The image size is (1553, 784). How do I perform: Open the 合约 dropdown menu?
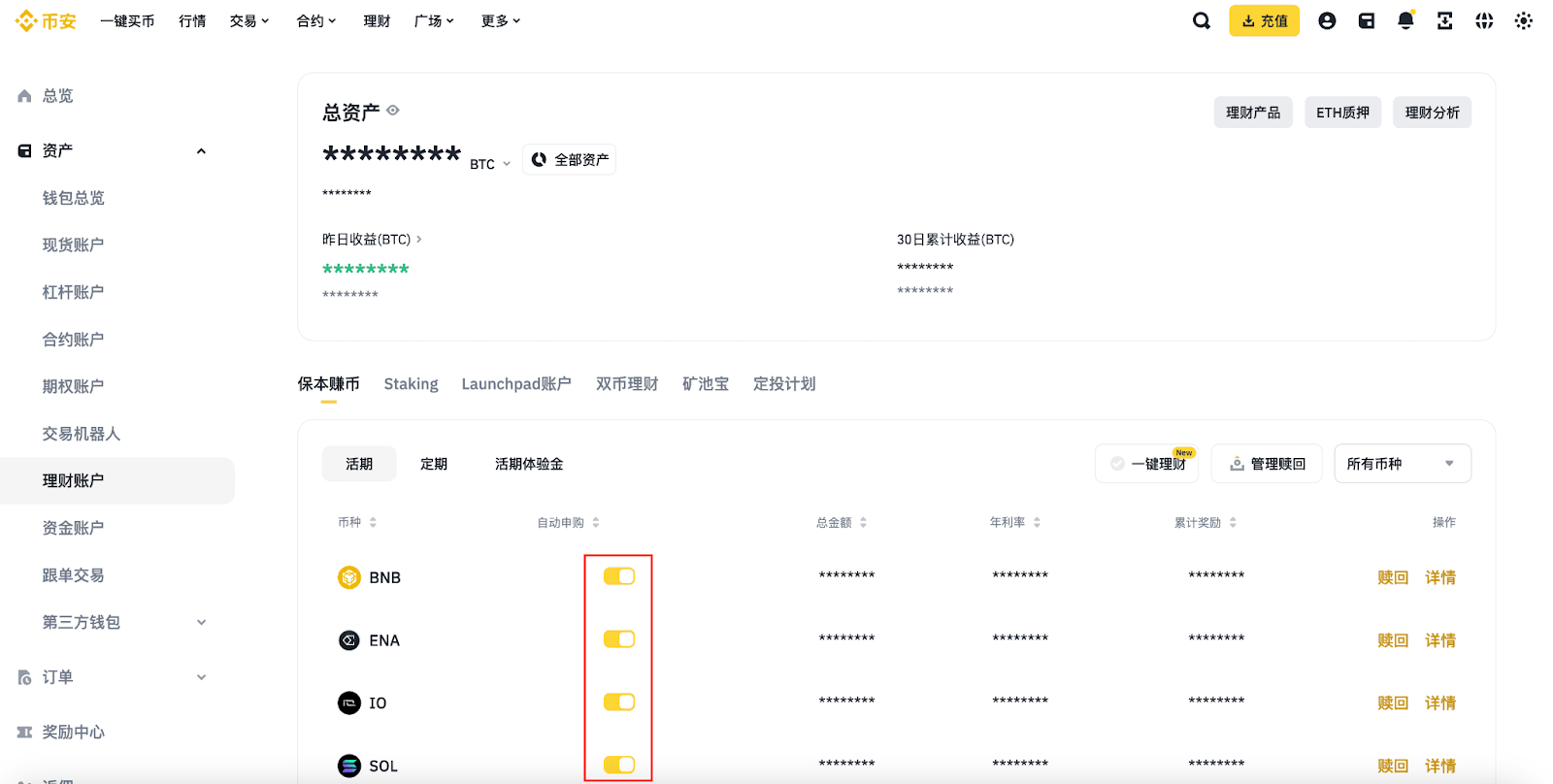tap(316, 20)
